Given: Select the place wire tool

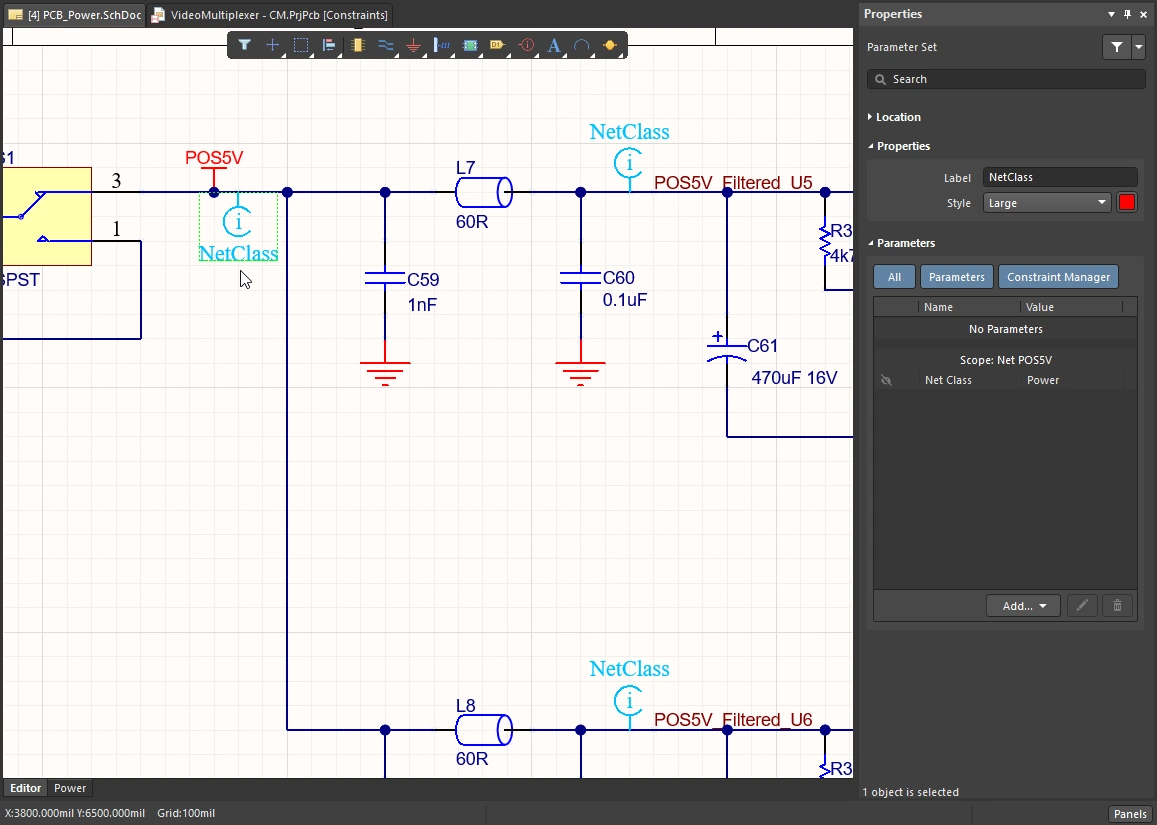Looking at the screenshot, I should (x=386, y=45).
